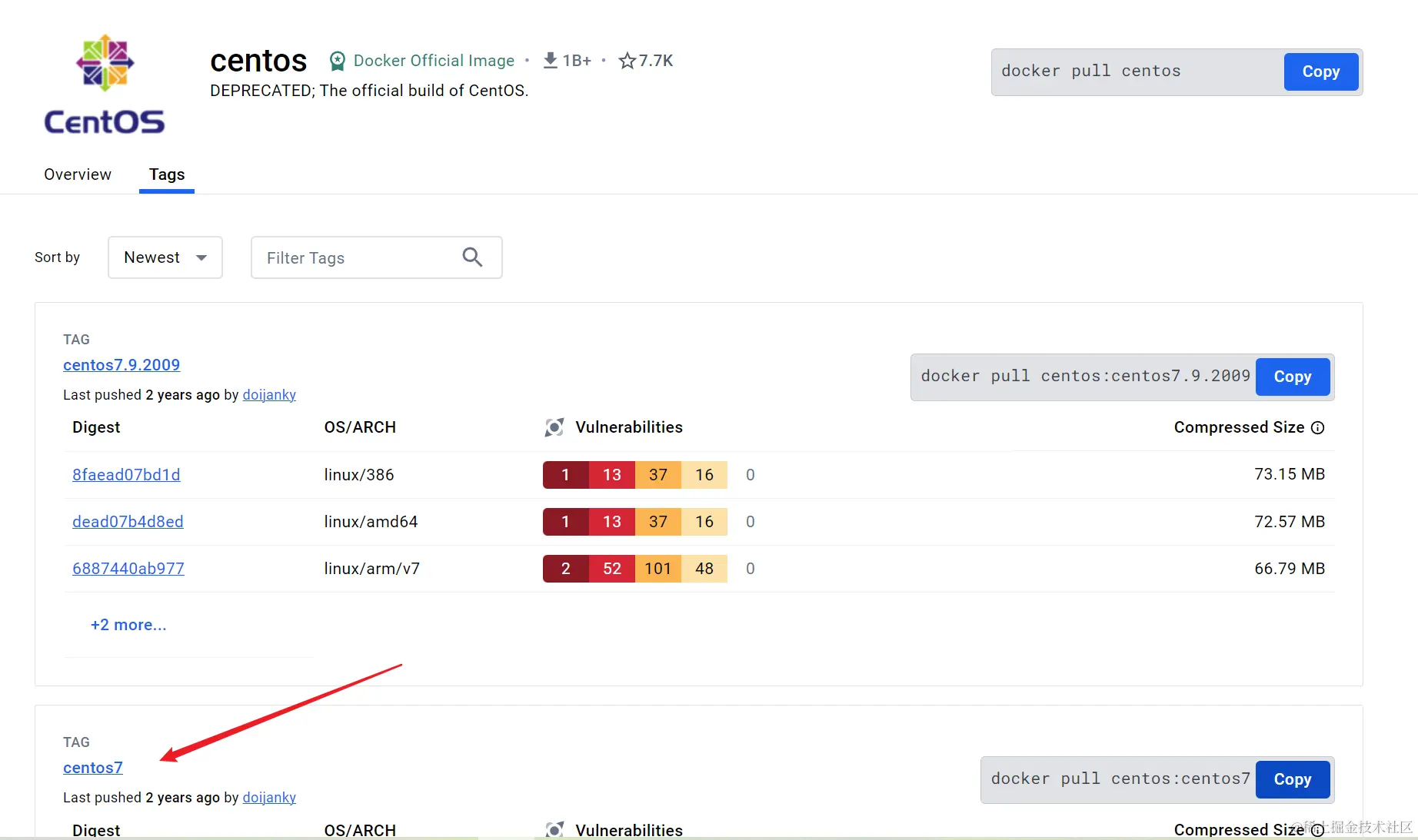This screenshot has width=1418, height=840.
Task: Click the Digest column header in centos7.9.2009 card
Action: [x=96, y=427]
